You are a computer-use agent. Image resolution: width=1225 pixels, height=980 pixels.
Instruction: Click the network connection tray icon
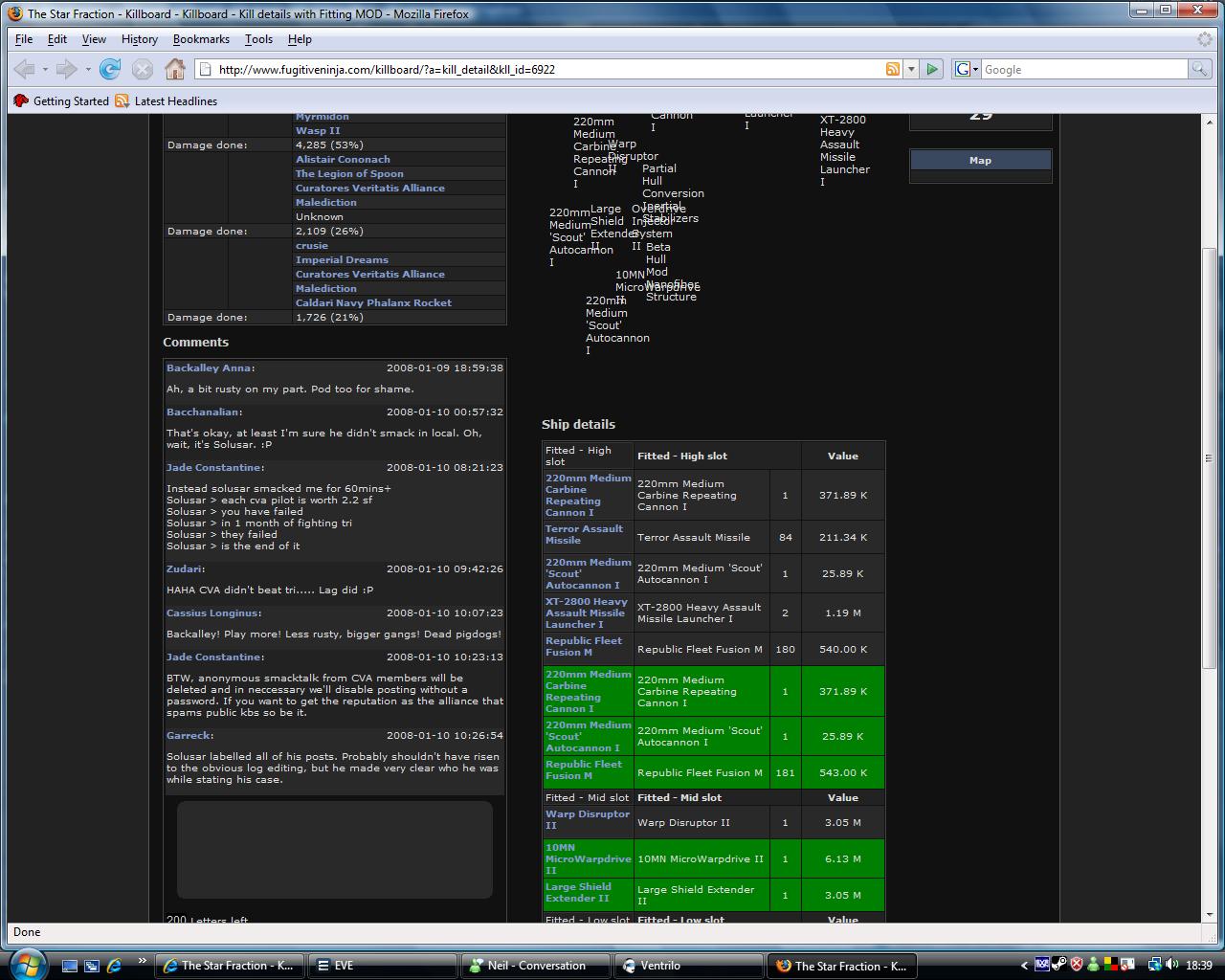pyautogui.click(x=1155, y=965)
